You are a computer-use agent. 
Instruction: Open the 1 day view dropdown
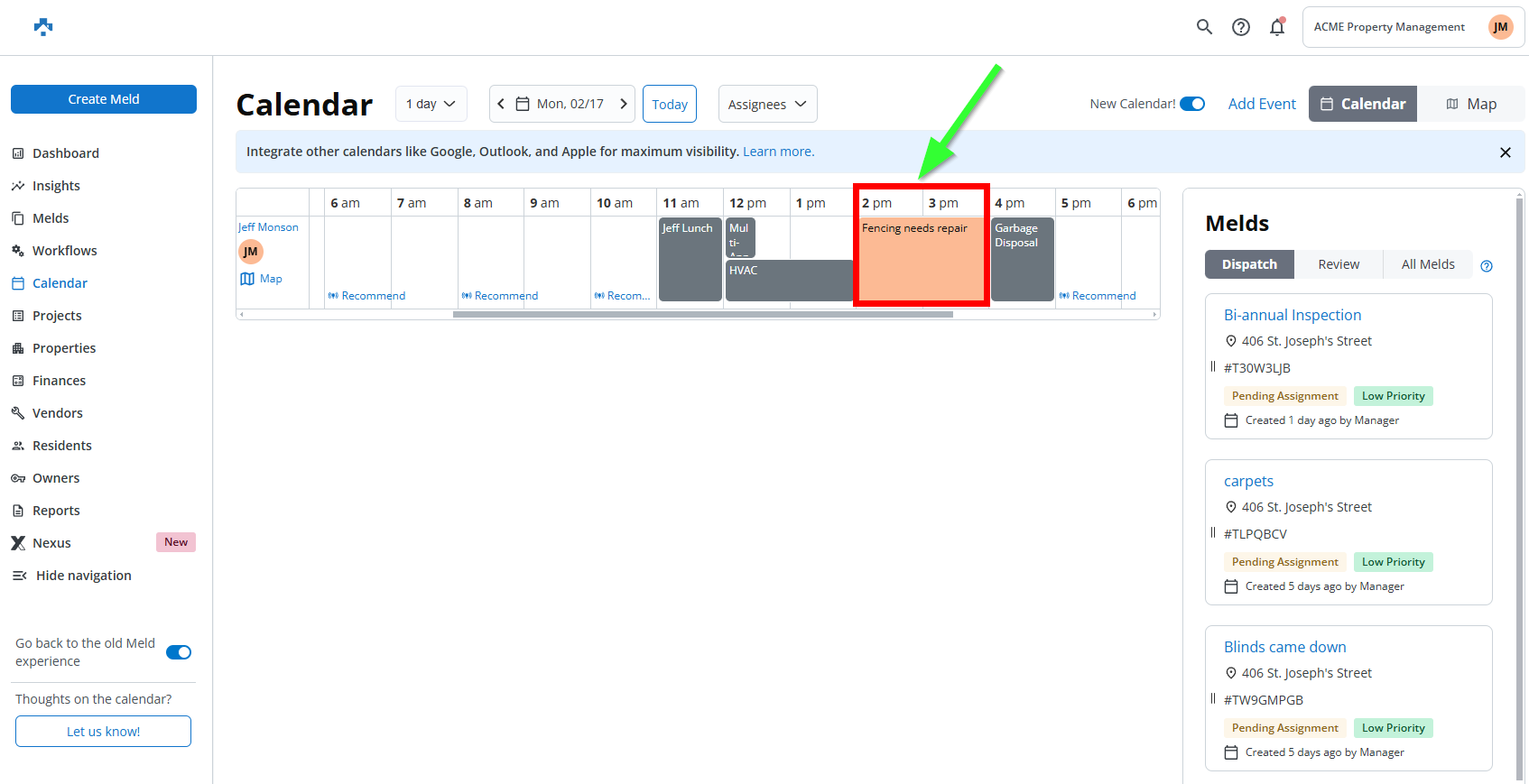pyautogui.click(x=431, y=104)
